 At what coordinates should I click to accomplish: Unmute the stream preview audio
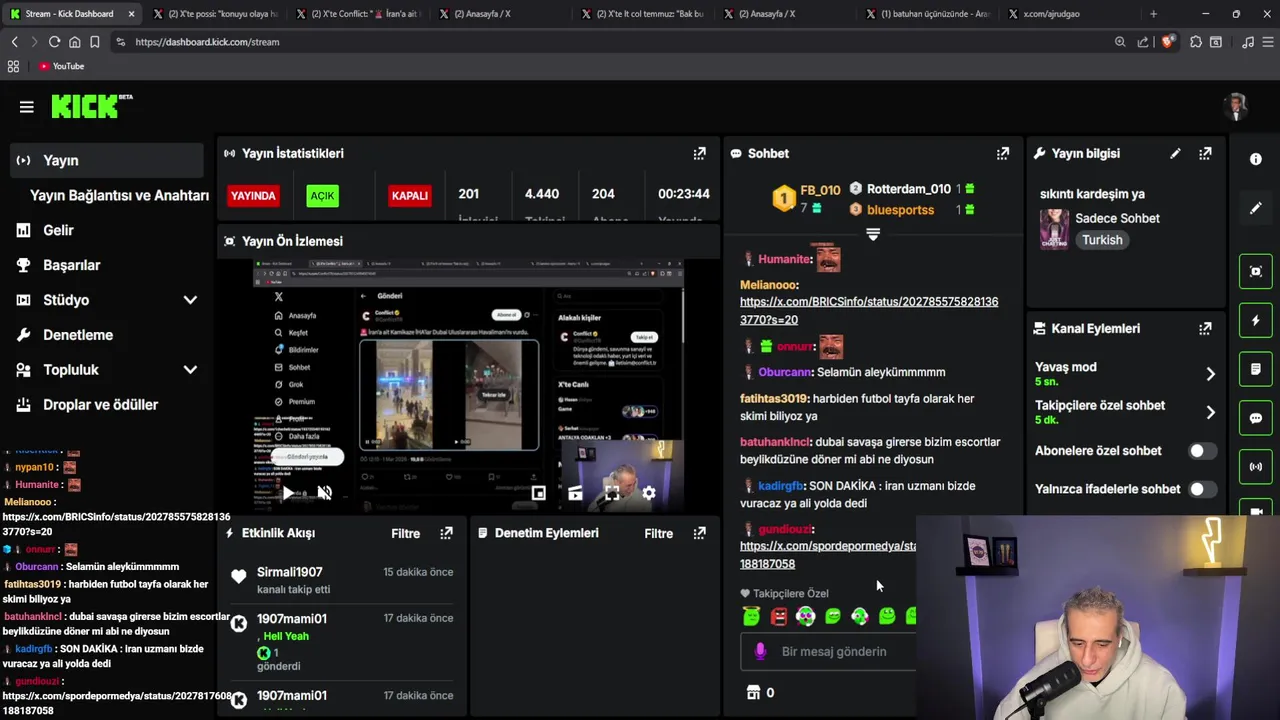(x=324, y=492)
